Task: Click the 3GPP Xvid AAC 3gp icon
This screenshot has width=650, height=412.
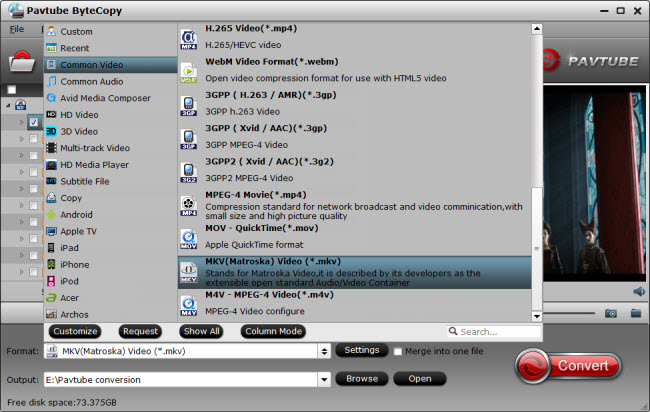Action: pos(189,139)
